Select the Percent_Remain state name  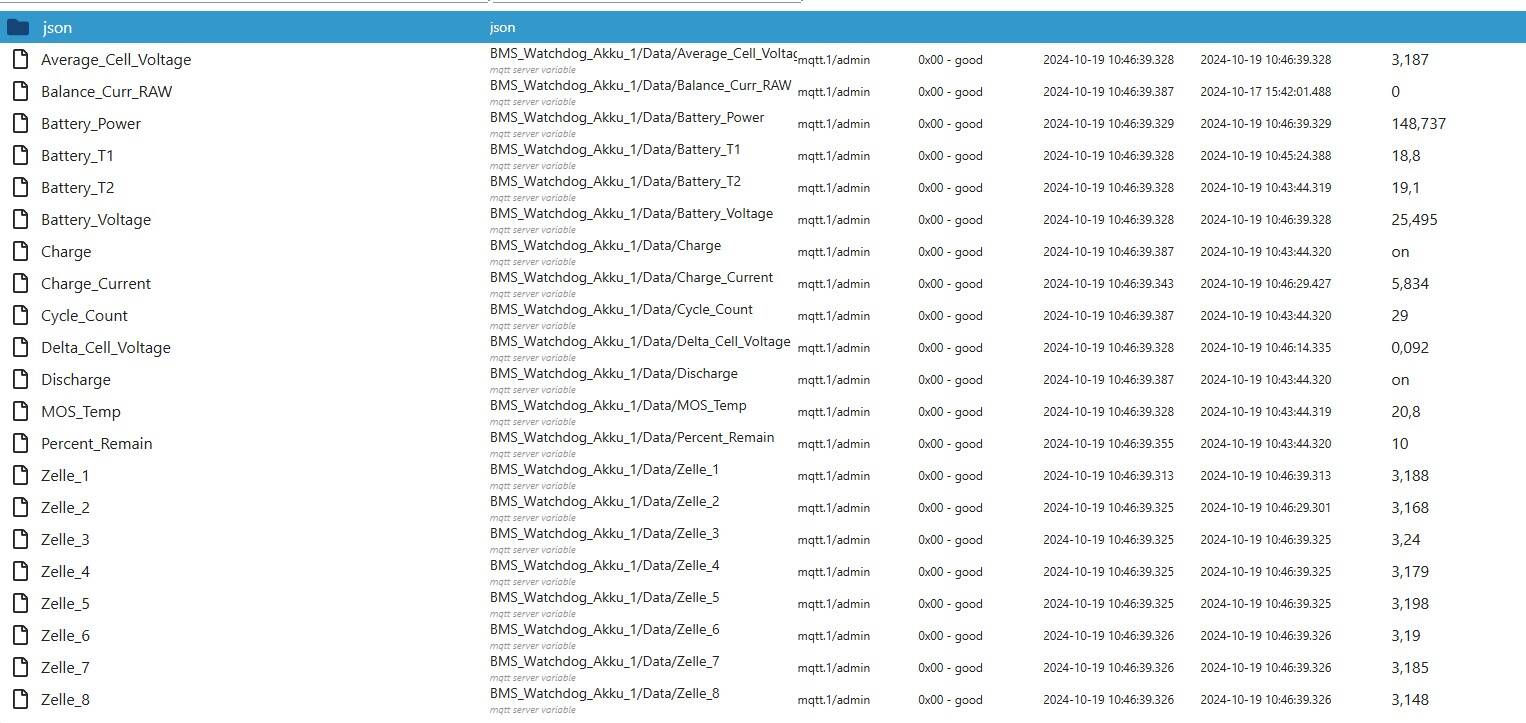pyautogui.click(x=97, y=444)
